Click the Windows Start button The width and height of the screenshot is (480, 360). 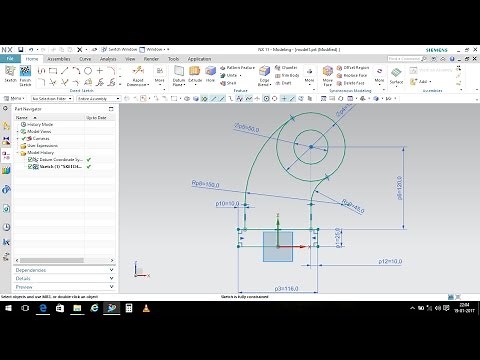click(8, 308)
